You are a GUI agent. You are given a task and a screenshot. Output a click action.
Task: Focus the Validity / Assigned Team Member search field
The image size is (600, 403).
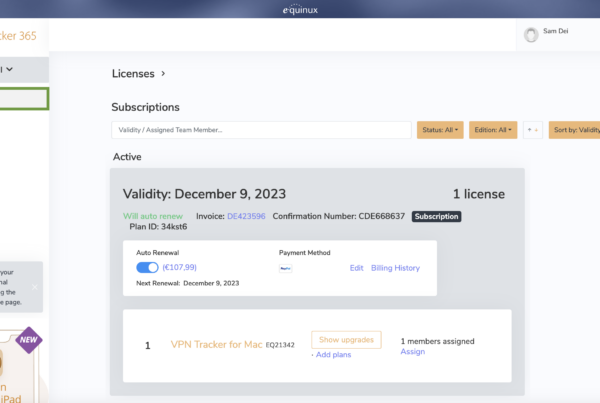pos(261,130)
